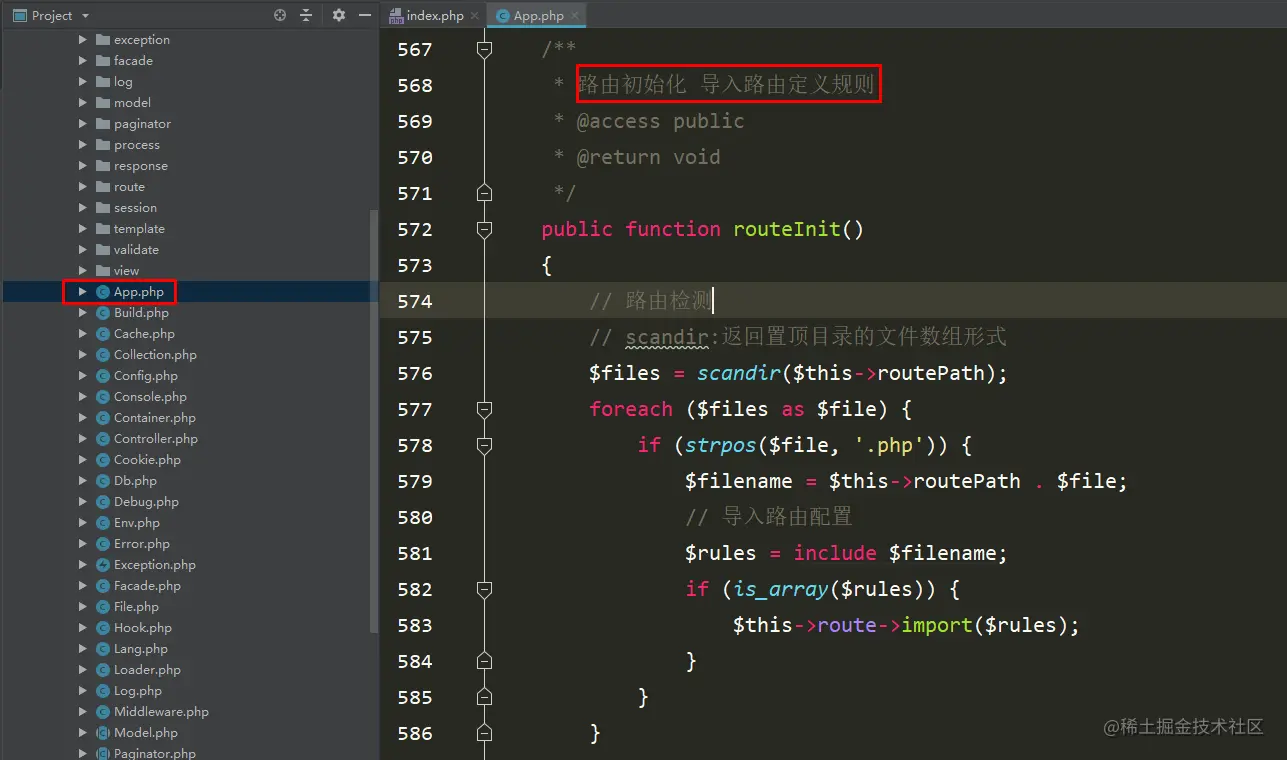This screenshot has width=1287, height=760.
Task: Click the Db.php class icon
Action: 103,481
